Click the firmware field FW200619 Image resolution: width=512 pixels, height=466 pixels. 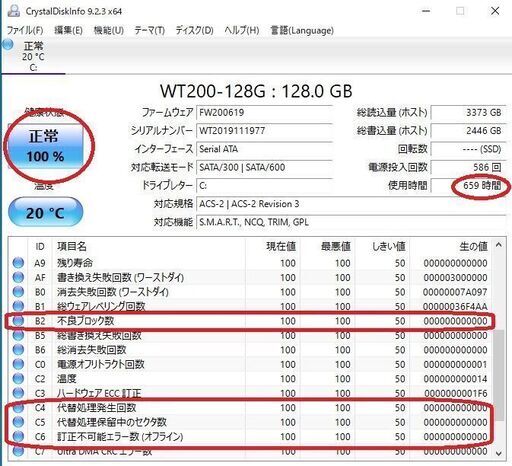(264, 112)
